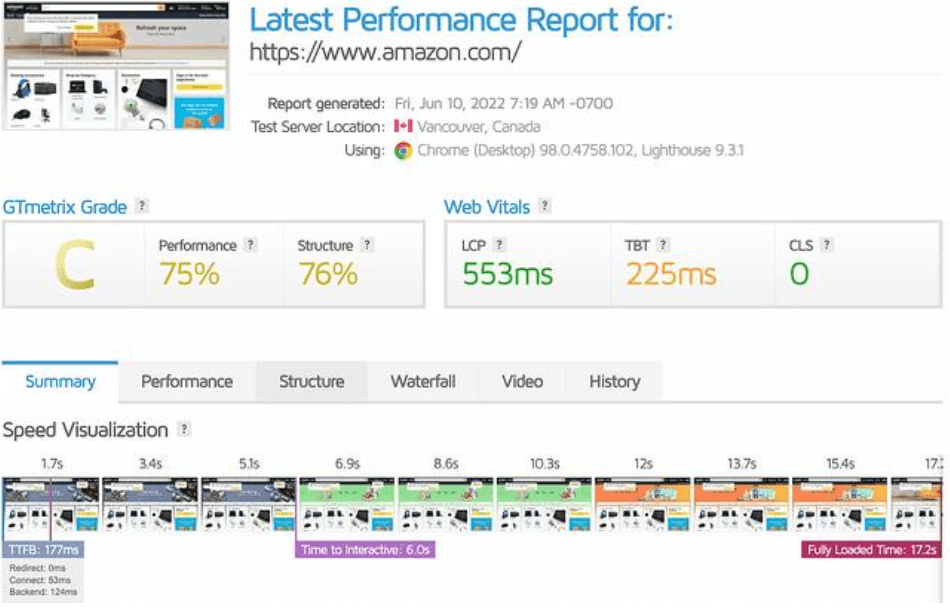Click the Structure score help icon
Viewport: 950px width, 612px height.
click(367, 244)
